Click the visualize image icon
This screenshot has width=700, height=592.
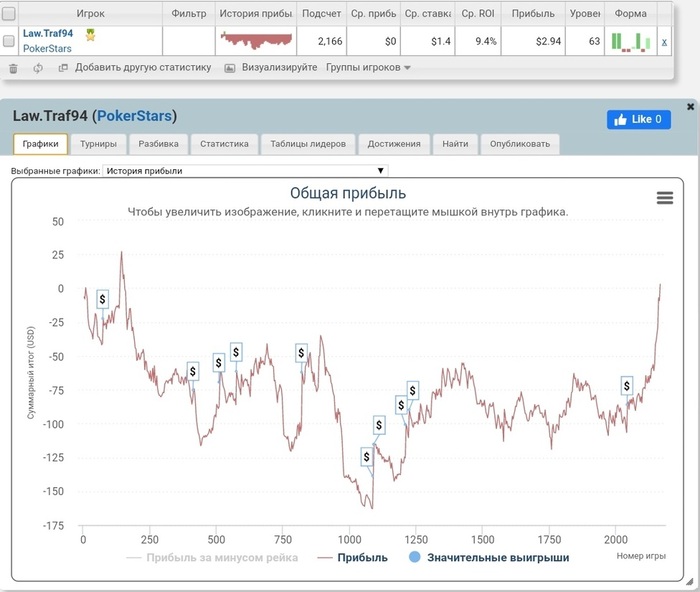point(229,68)
